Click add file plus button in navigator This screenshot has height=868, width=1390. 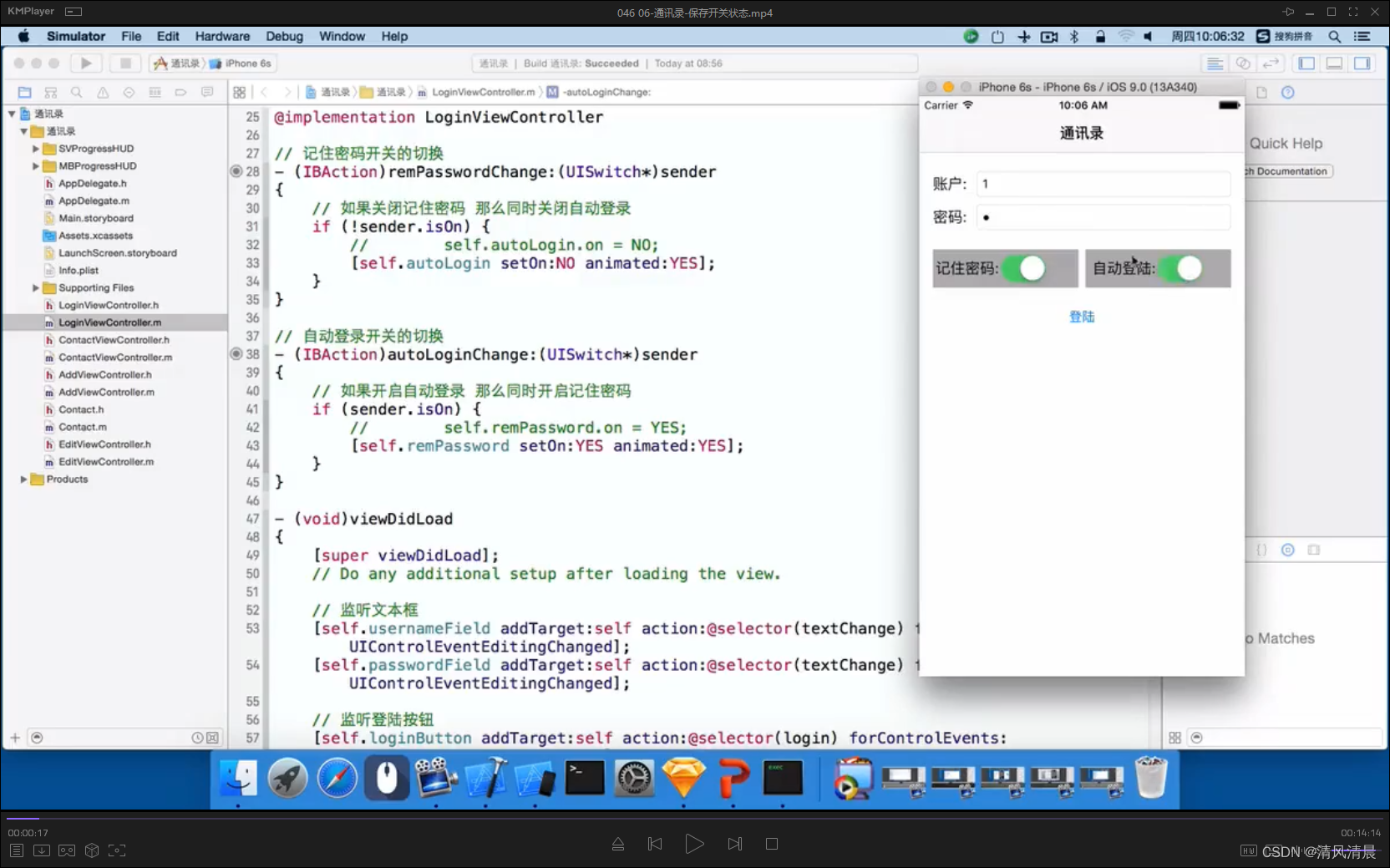15,738
